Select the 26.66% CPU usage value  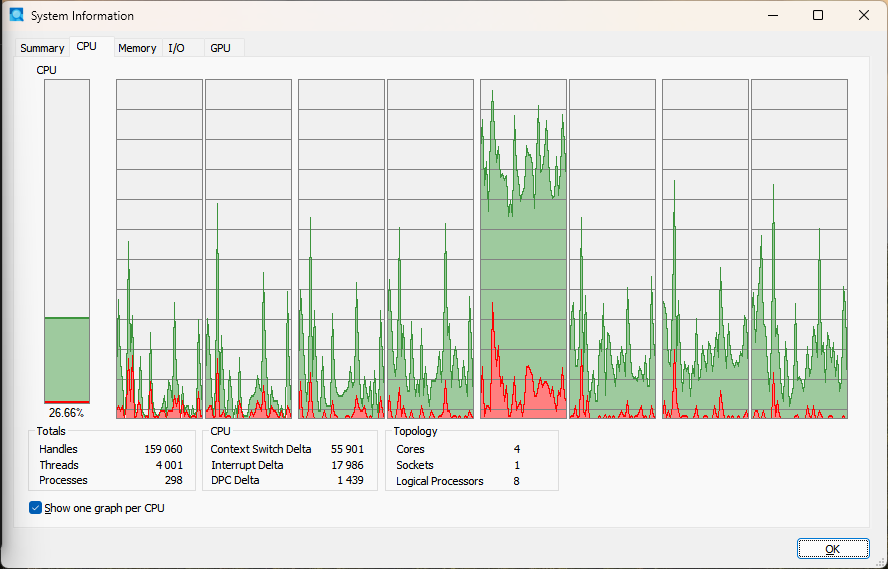point(66,413)
